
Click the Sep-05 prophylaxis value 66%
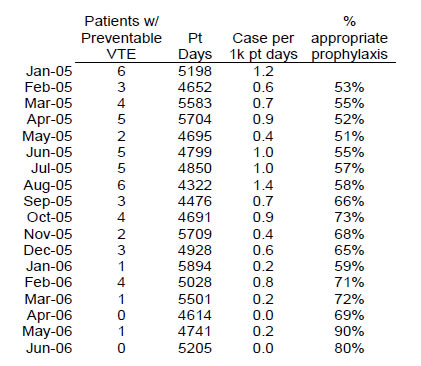[349, 201]
